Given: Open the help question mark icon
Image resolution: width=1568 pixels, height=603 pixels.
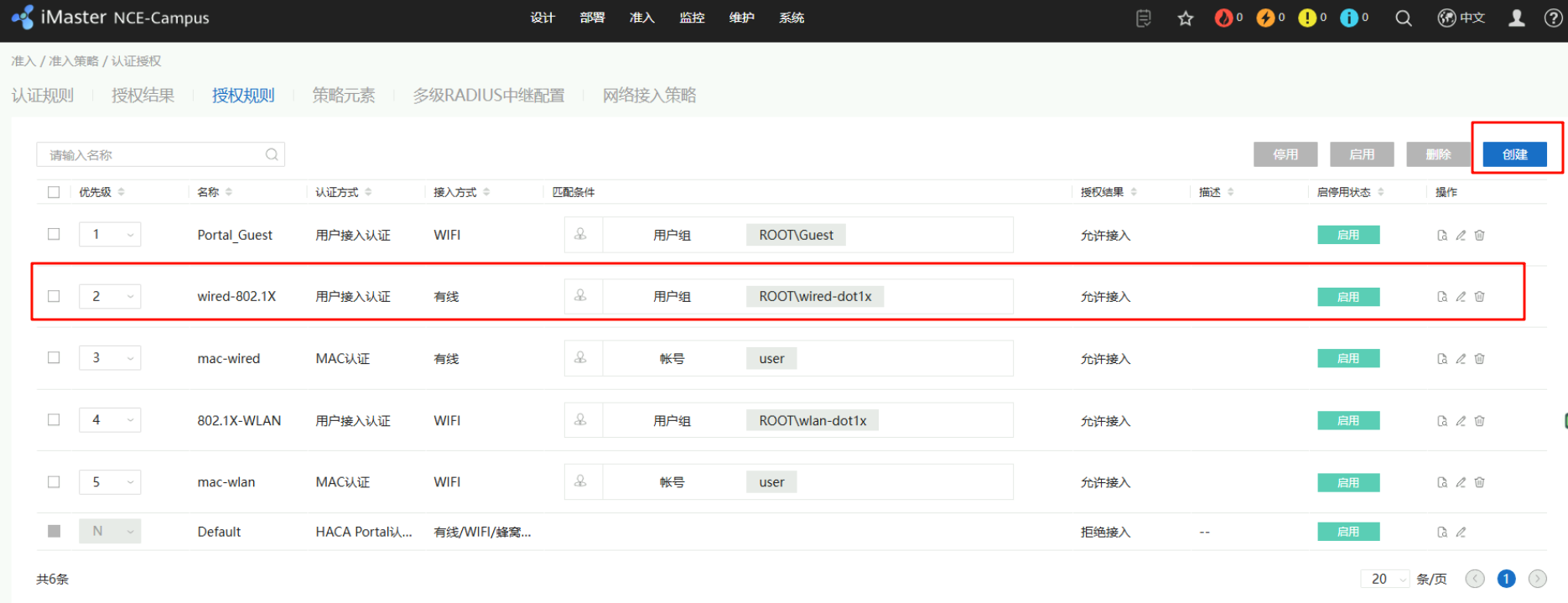Looking at the screenshot, I should pos(1553,18).
